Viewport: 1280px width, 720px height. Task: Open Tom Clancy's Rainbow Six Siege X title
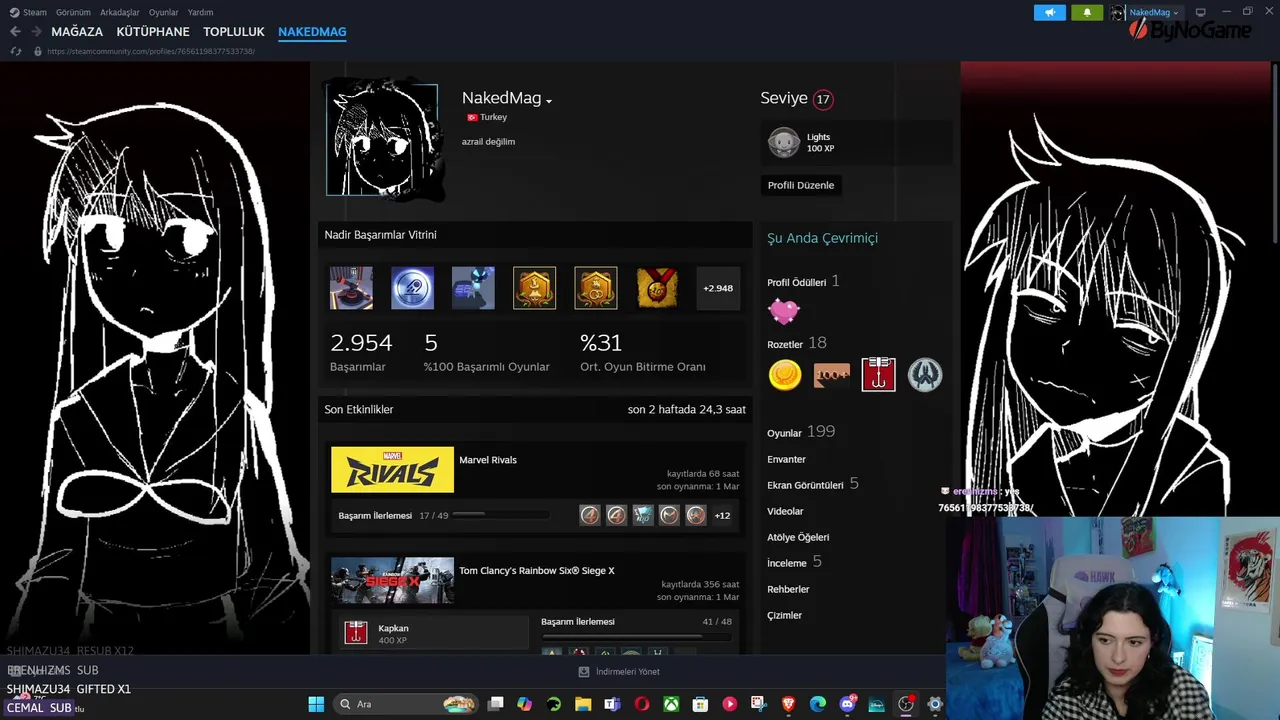click(537, 571)
